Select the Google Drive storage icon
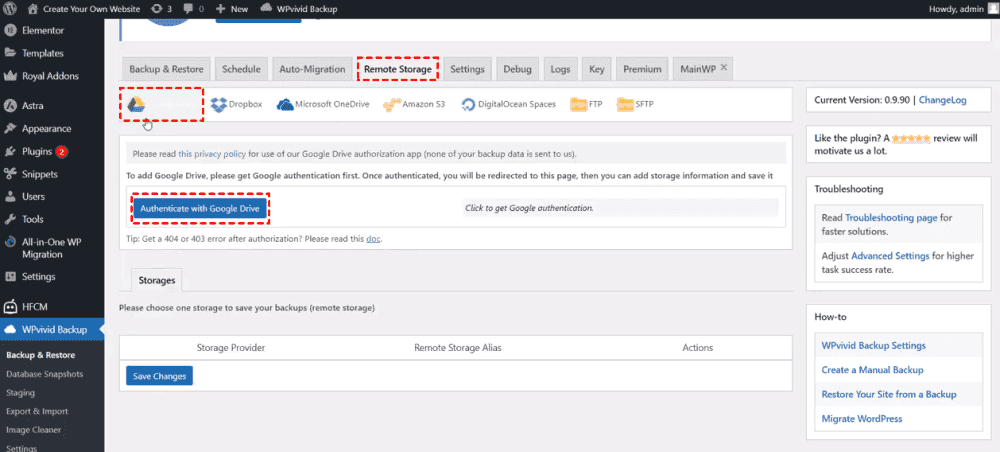The image size is (1000, 452). (x=136, y=104)
